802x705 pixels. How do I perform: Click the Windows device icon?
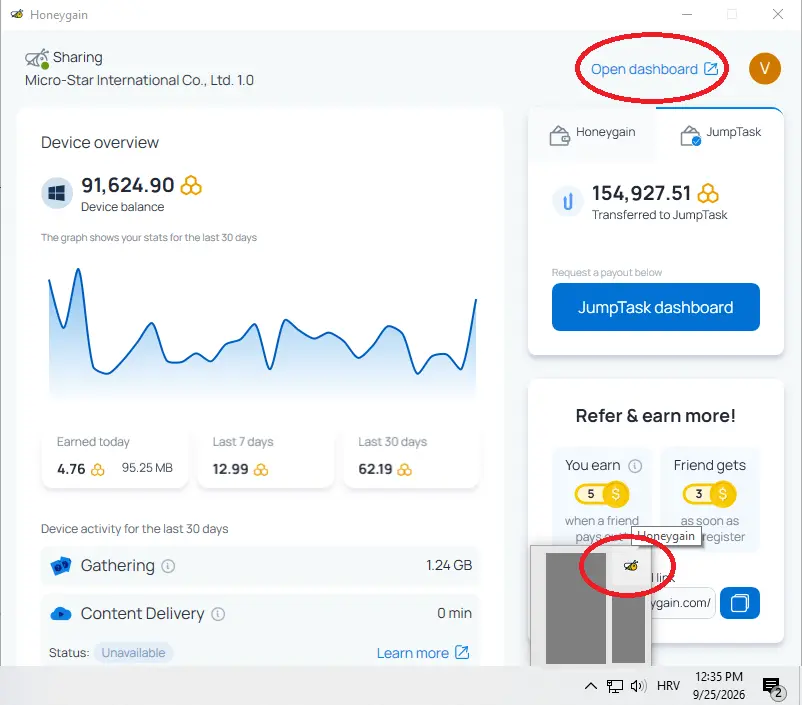pyautogui.click(x=56, y=193)
